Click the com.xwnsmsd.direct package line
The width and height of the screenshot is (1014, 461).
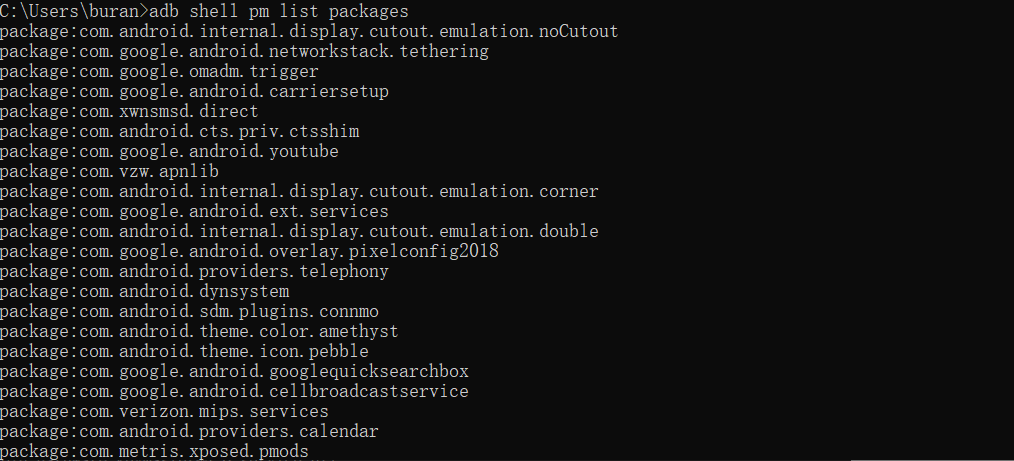coord(129,112)
